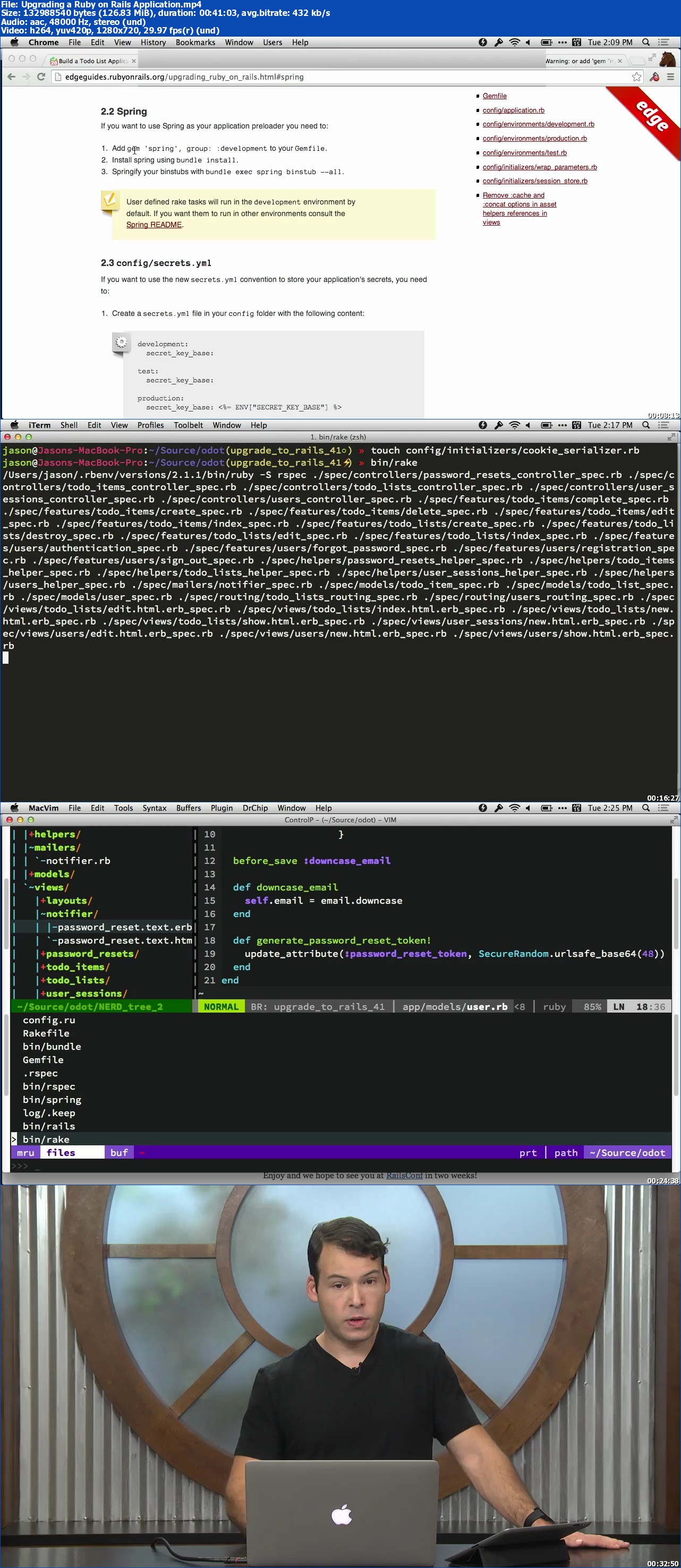Screen dimensions: 681x1568
Task: Select Gemfile in CtrlP results list
Action: click(x=42, y=1060)
